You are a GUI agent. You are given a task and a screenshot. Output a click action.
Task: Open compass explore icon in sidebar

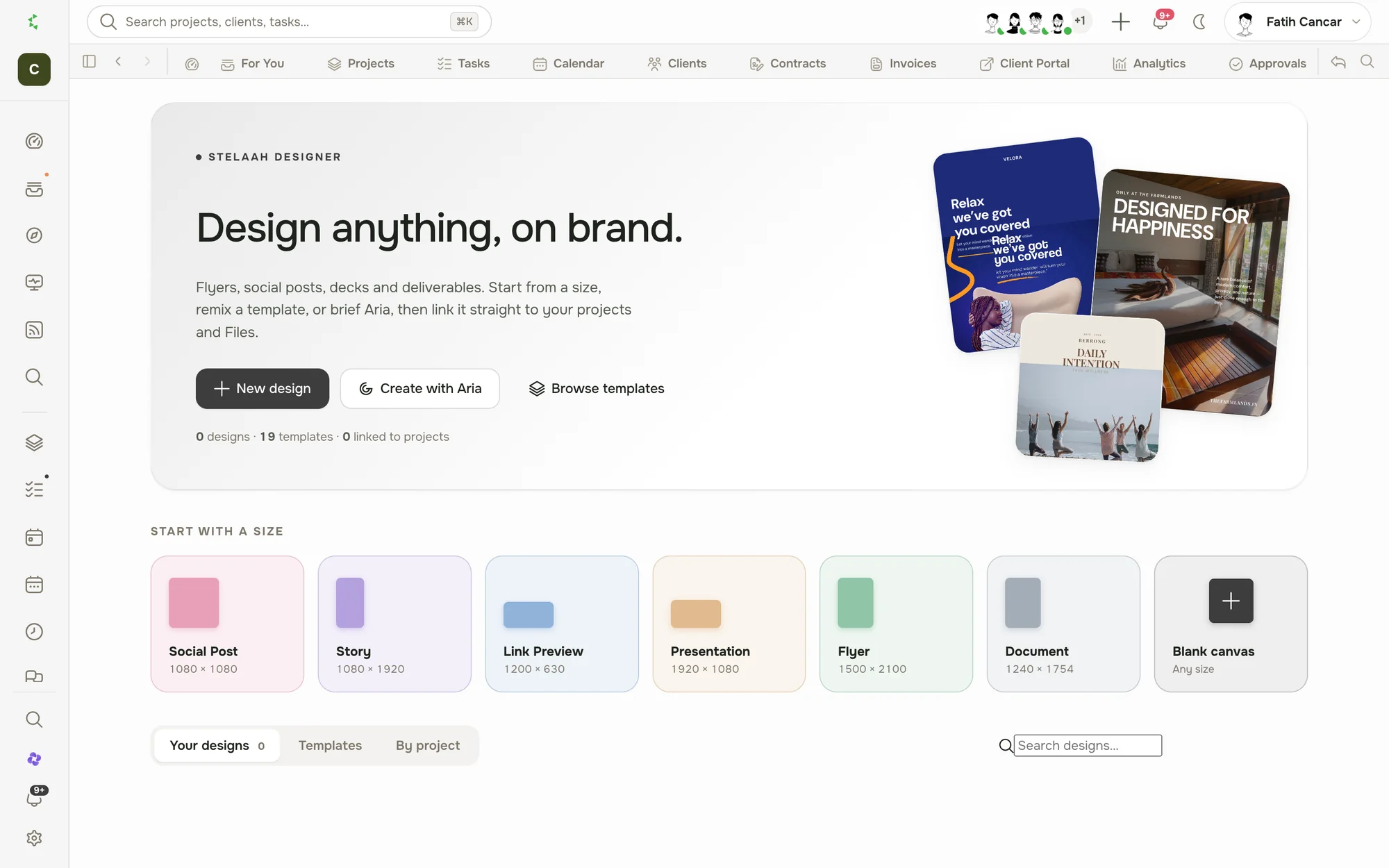tap(34, 235)
